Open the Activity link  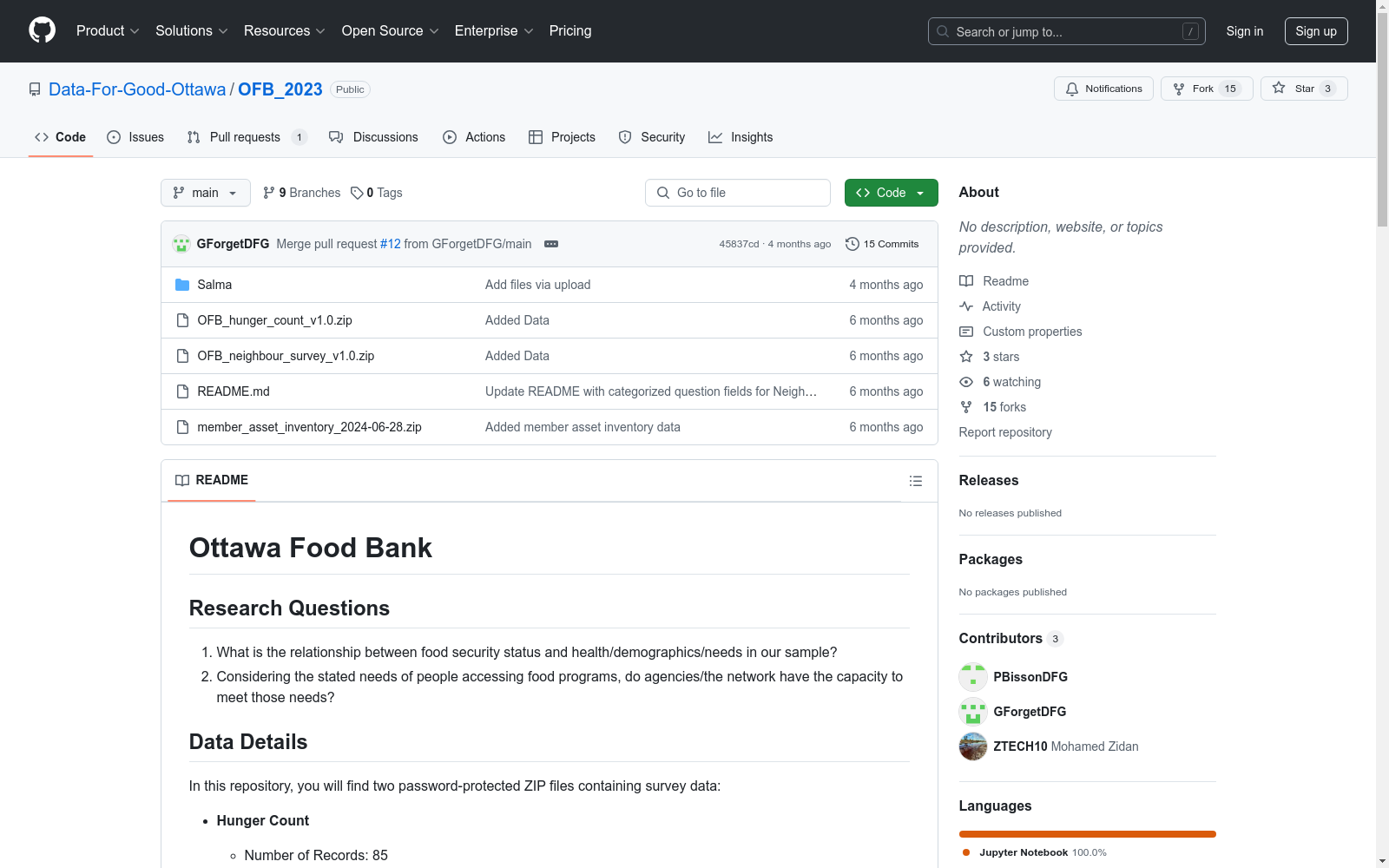pyautogui.click(x=991, y=306)
